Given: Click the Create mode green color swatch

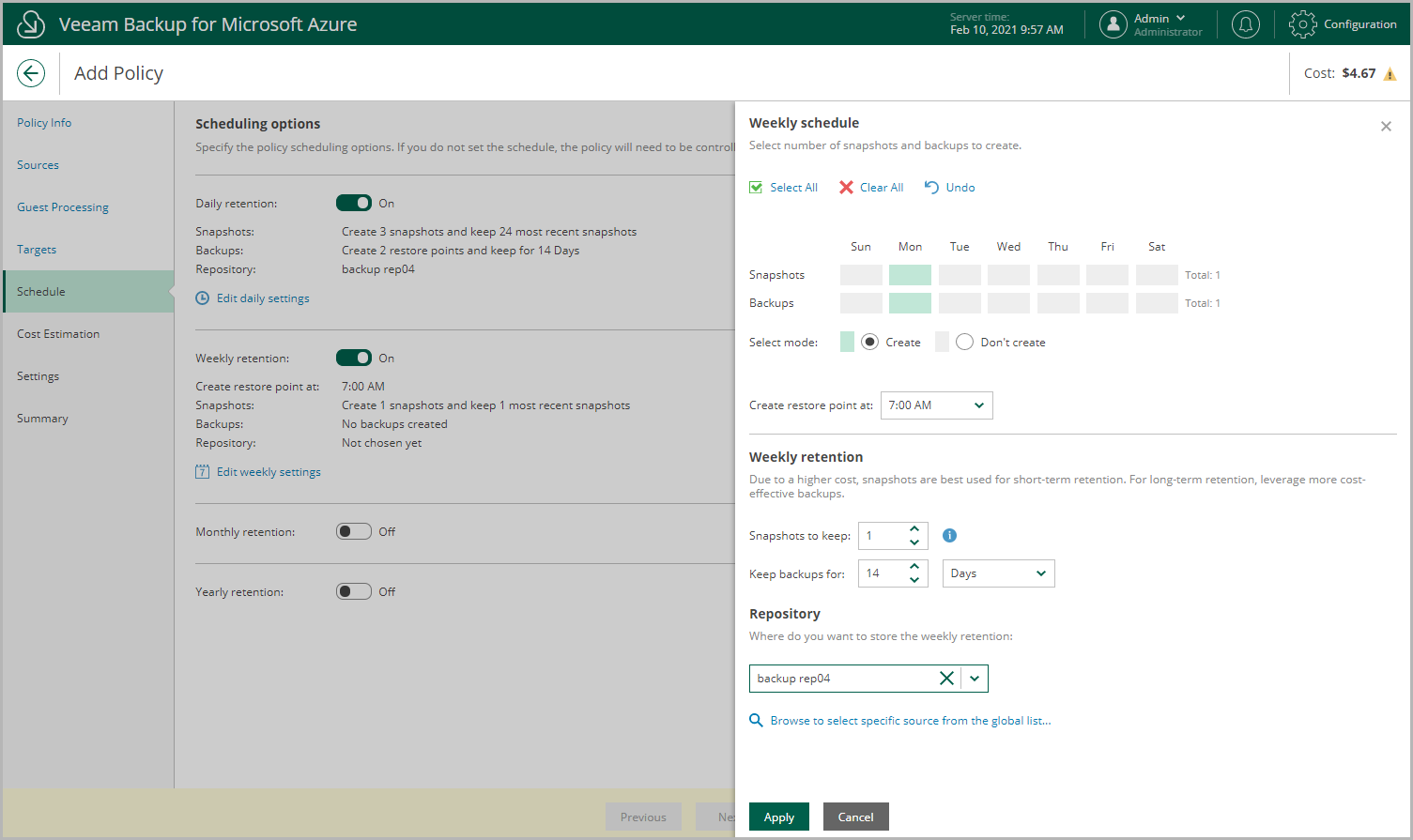Looking at the screenshot, I should pyautogui.click(x=847, y=342).
